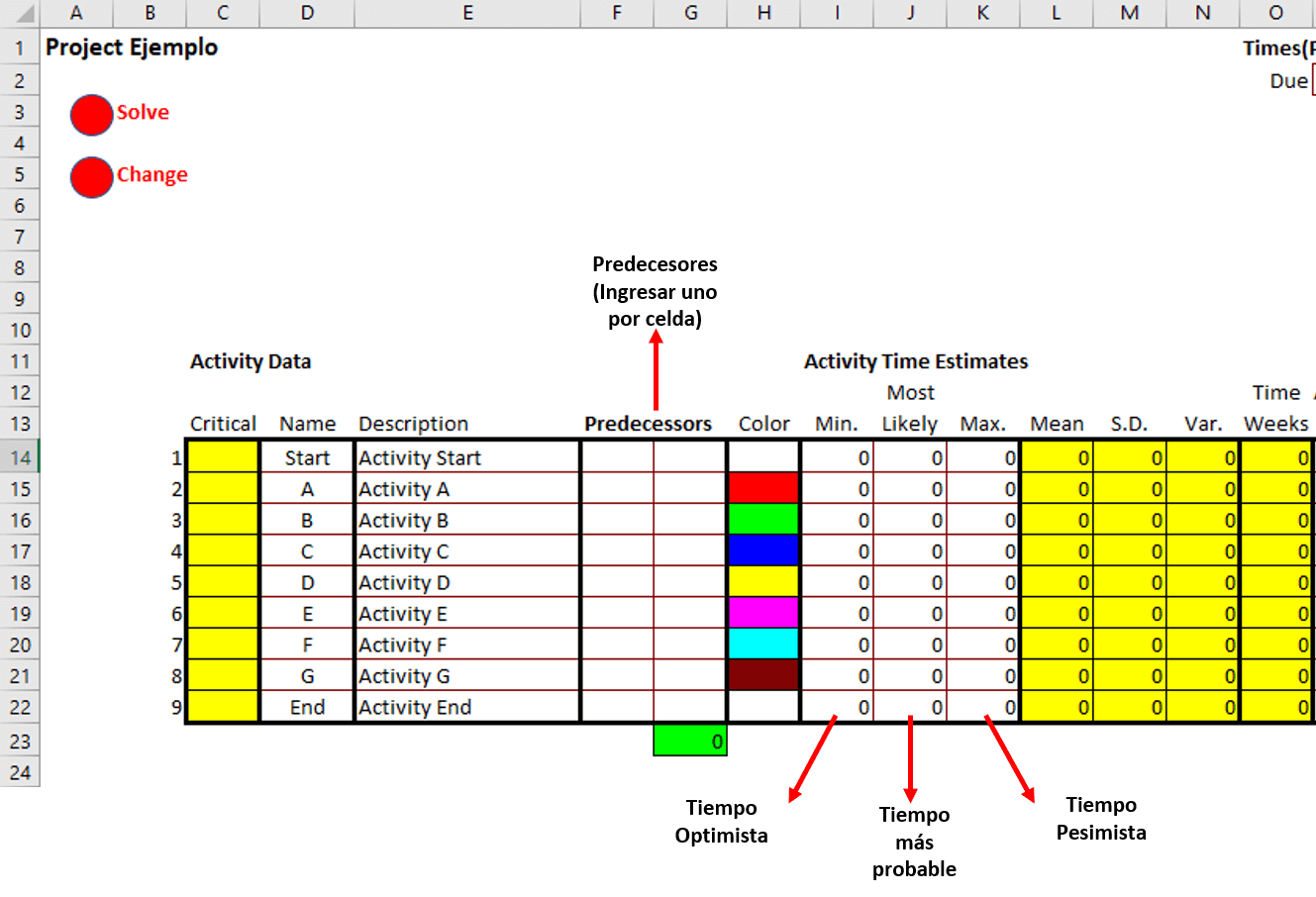1316x897 pixels.
Task: Click the Activity End description cell
Action: click(467, 706)
